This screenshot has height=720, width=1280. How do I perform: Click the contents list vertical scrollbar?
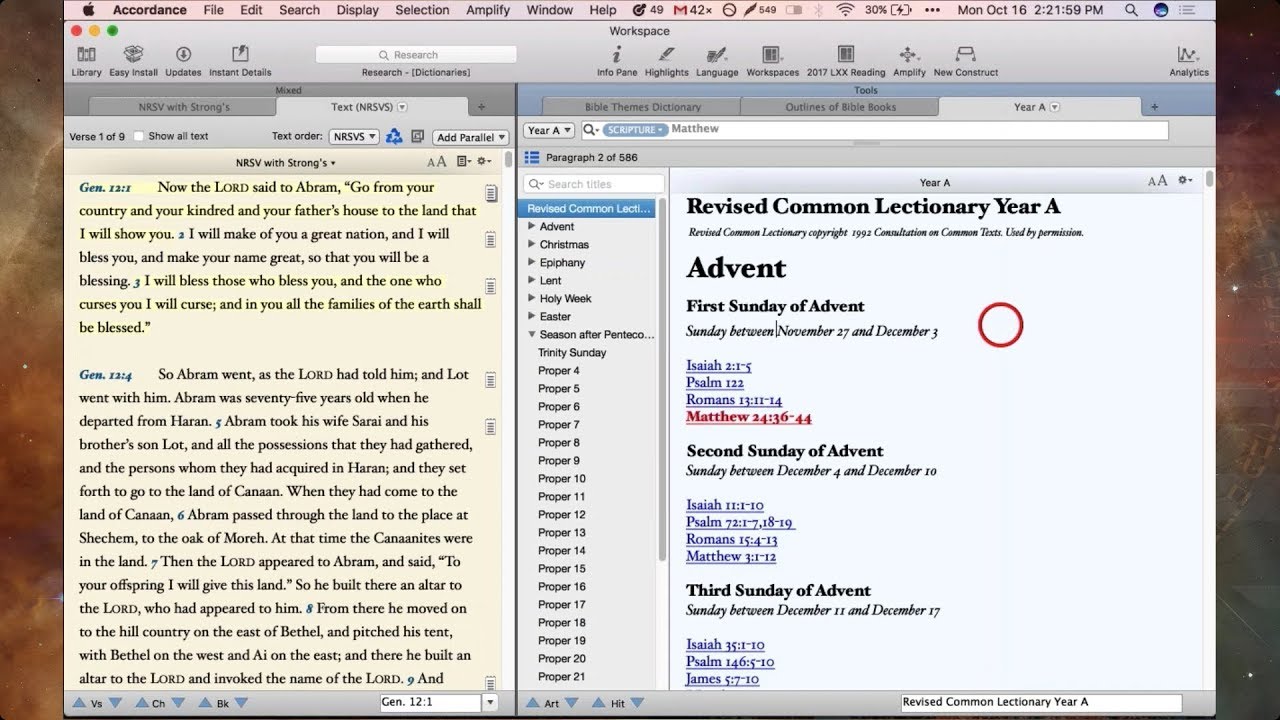pos(661,380)
